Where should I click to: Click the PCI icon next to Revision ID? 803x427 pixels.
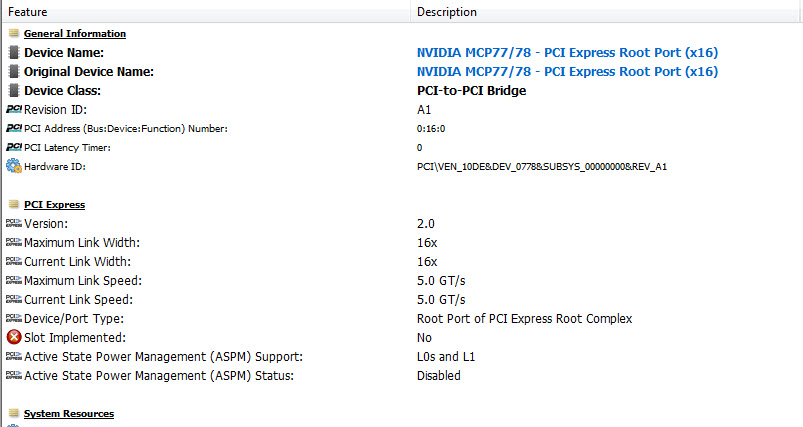(x=14, y=109)
